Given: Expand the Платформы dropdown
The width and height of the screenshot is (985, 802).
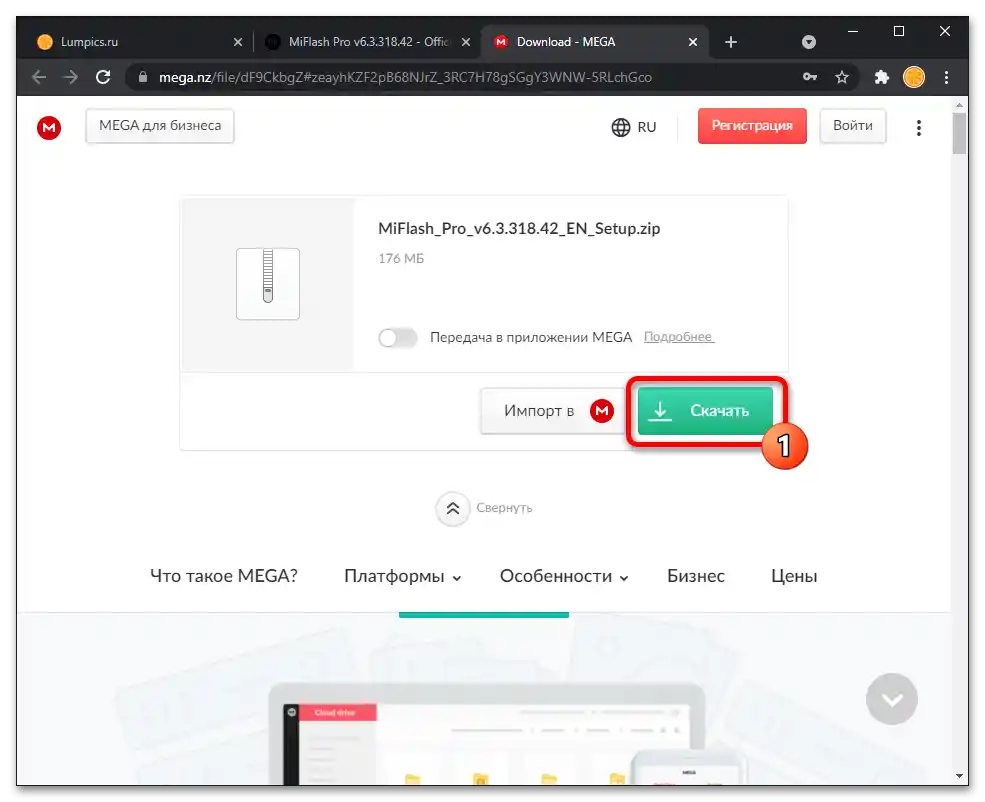Looking at the screenshot, I should pyautogui.click(x=401, y=576).
